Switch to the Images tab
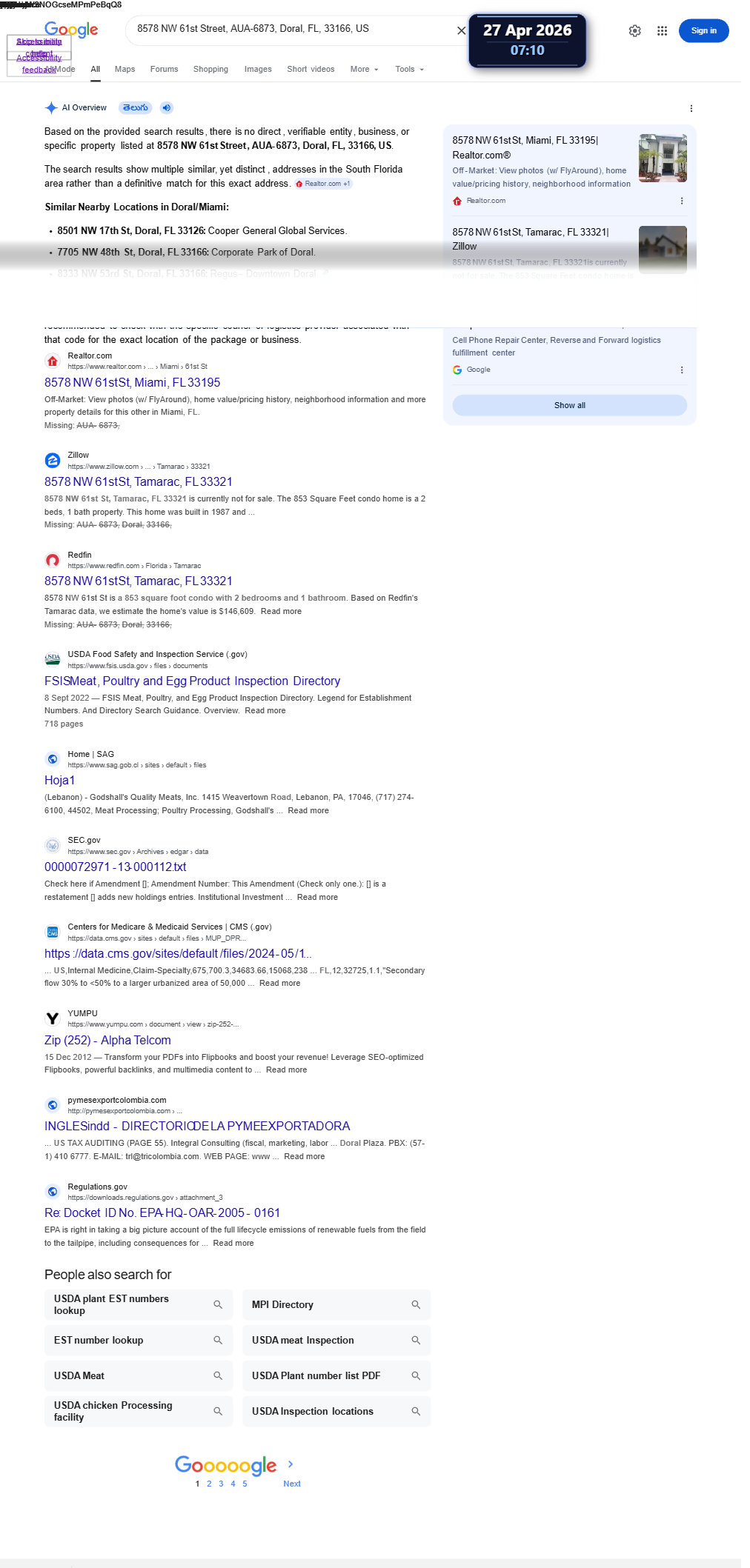The image size is (750, 1568). point(258,70)
